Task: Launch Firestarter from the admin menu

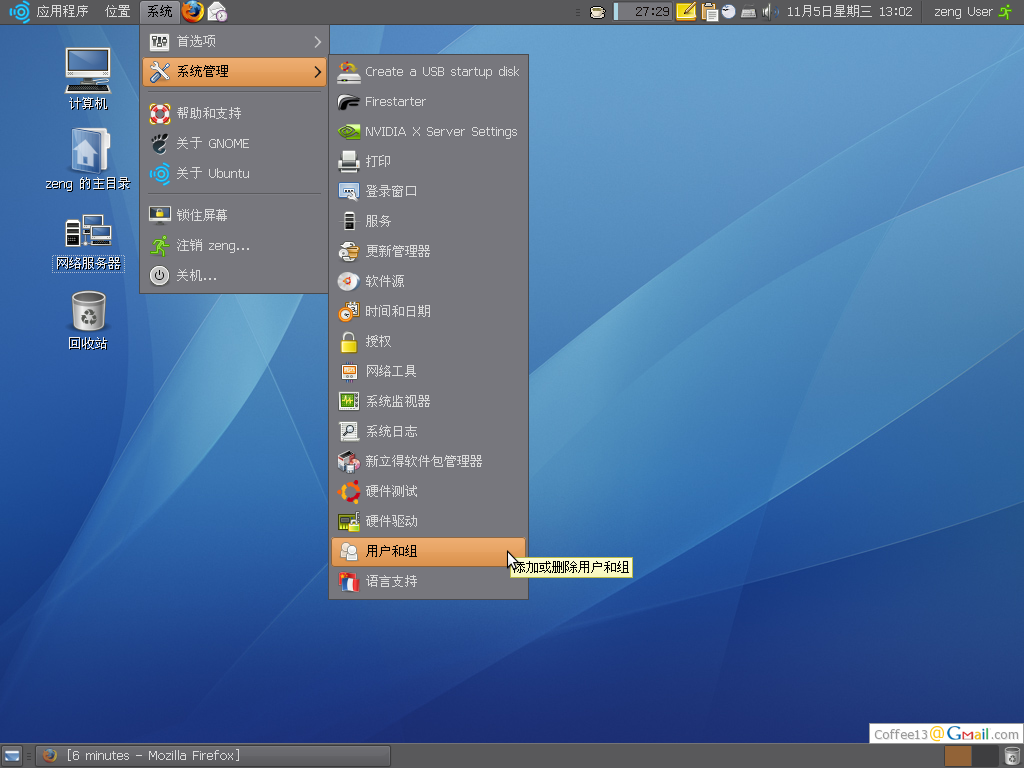Action: click(x=428, y=102)
